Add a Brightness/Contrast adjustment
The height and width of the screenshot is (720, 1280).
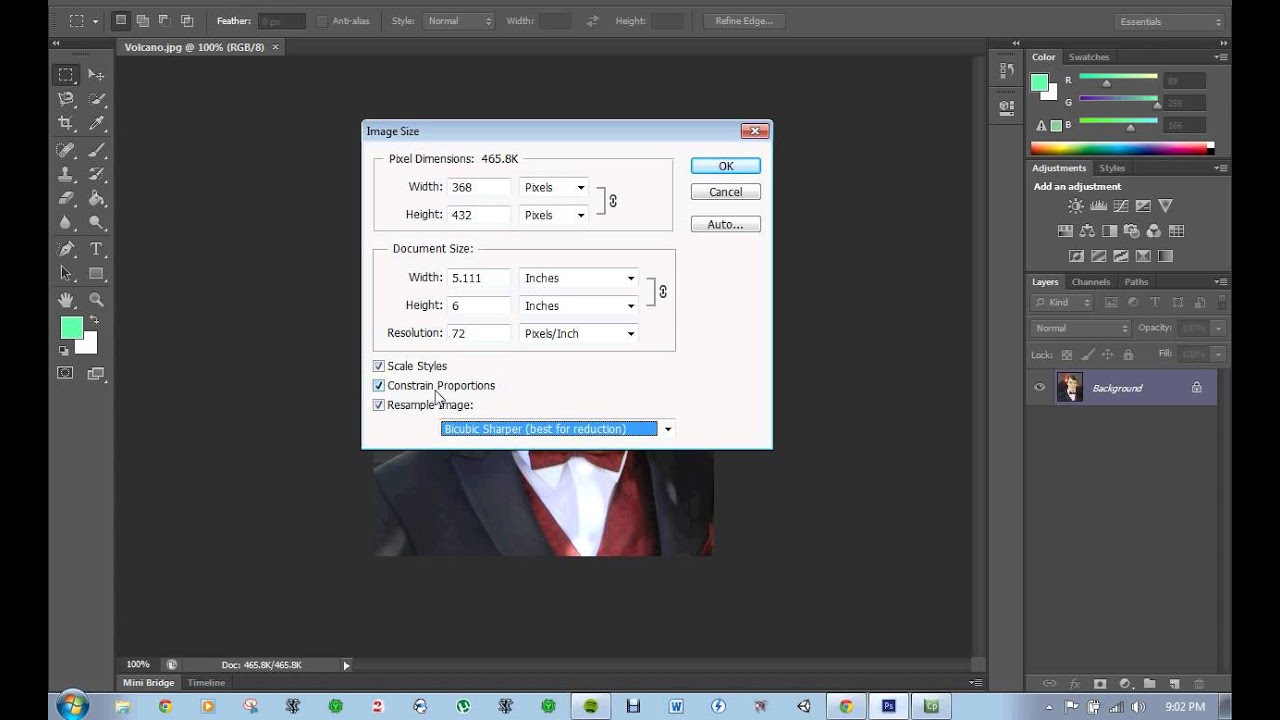[1075, 206]
